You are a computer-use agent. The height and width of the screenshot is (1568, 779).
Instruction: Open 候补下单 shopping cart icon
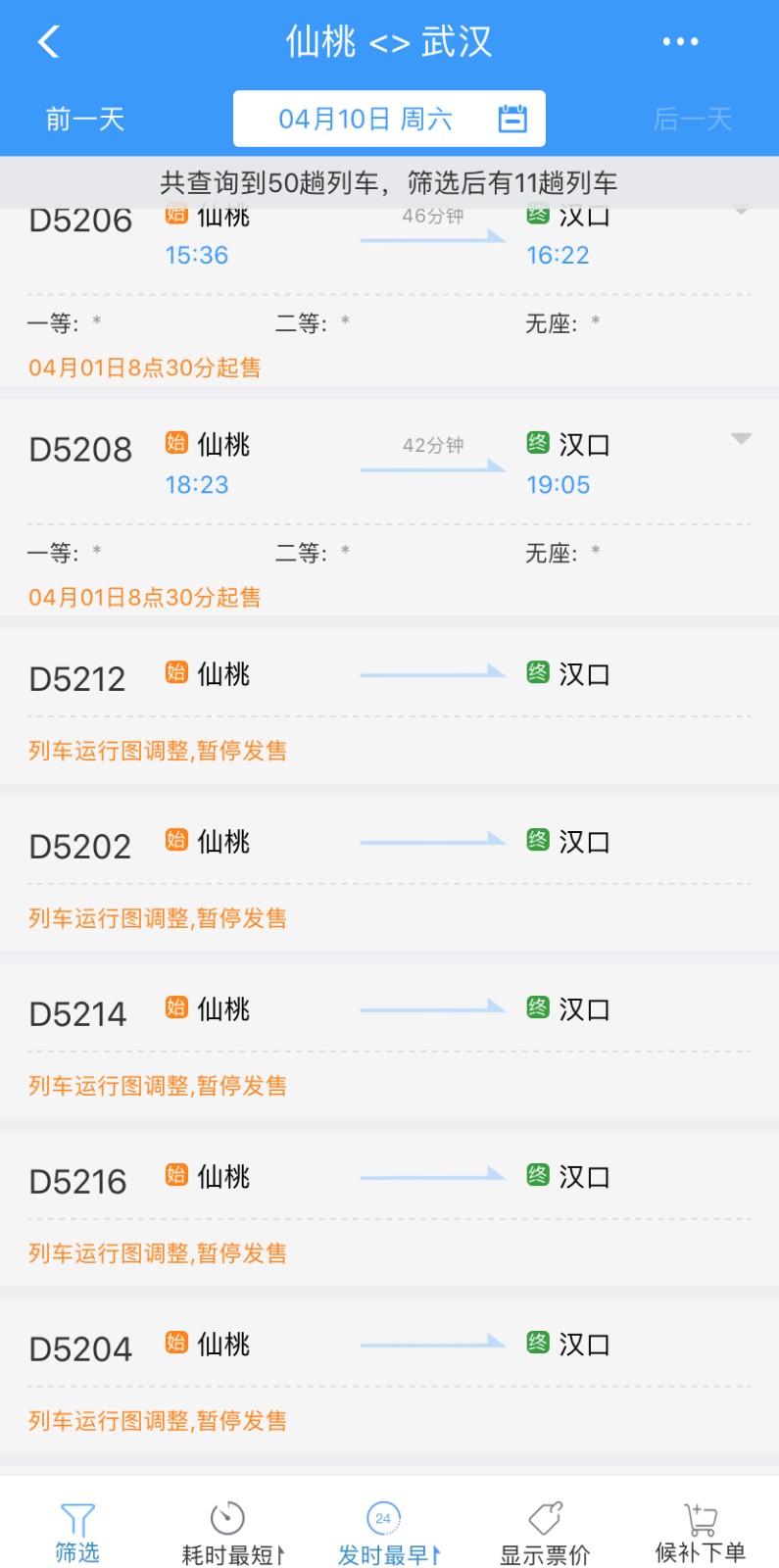pyautogui.click(x=700, y=1519)
